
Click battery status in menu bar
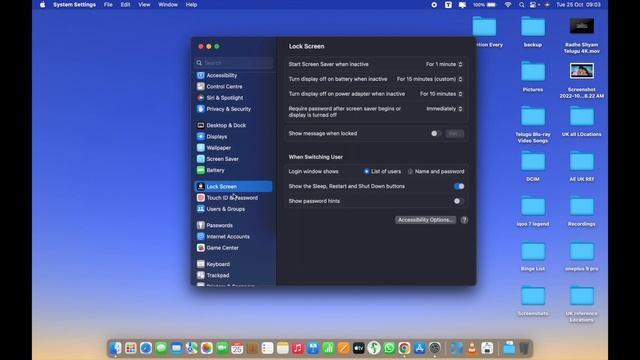pos(485,5)
